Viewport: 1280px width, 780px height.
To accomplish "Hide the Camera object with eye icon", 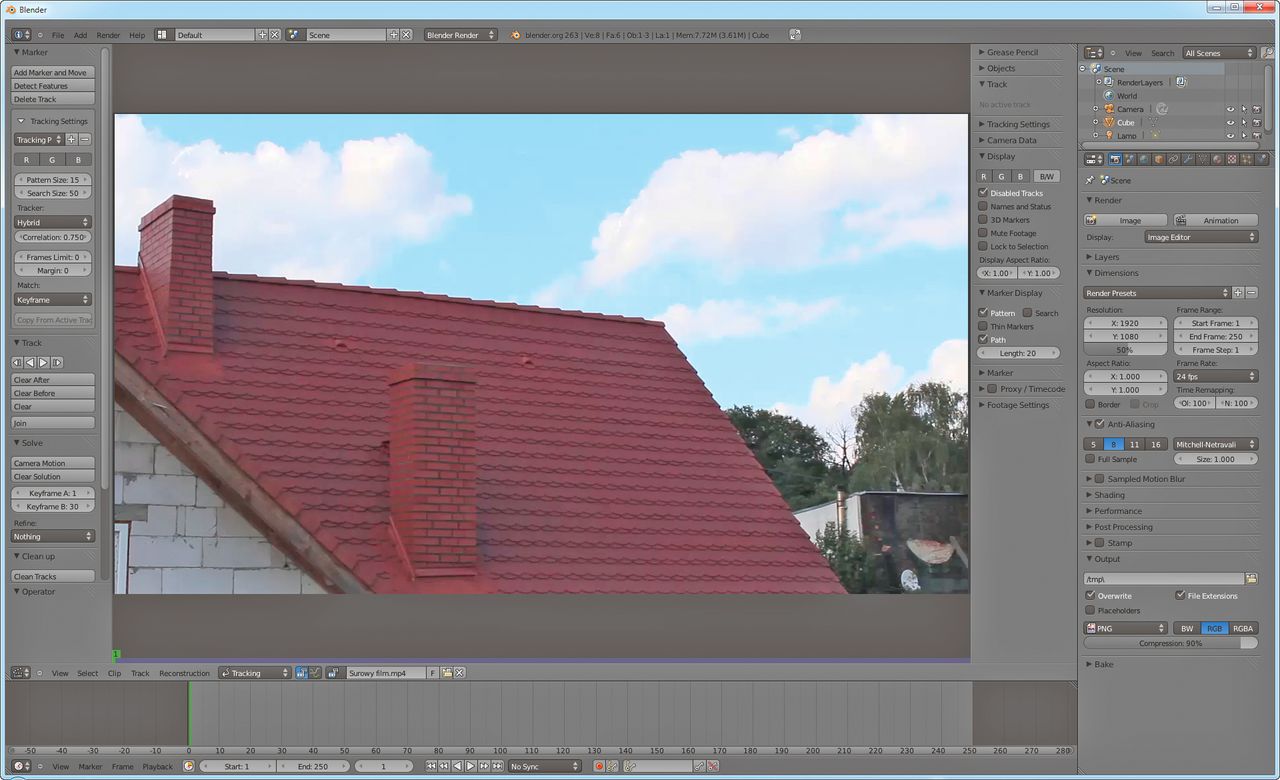I will (1231, 109).
